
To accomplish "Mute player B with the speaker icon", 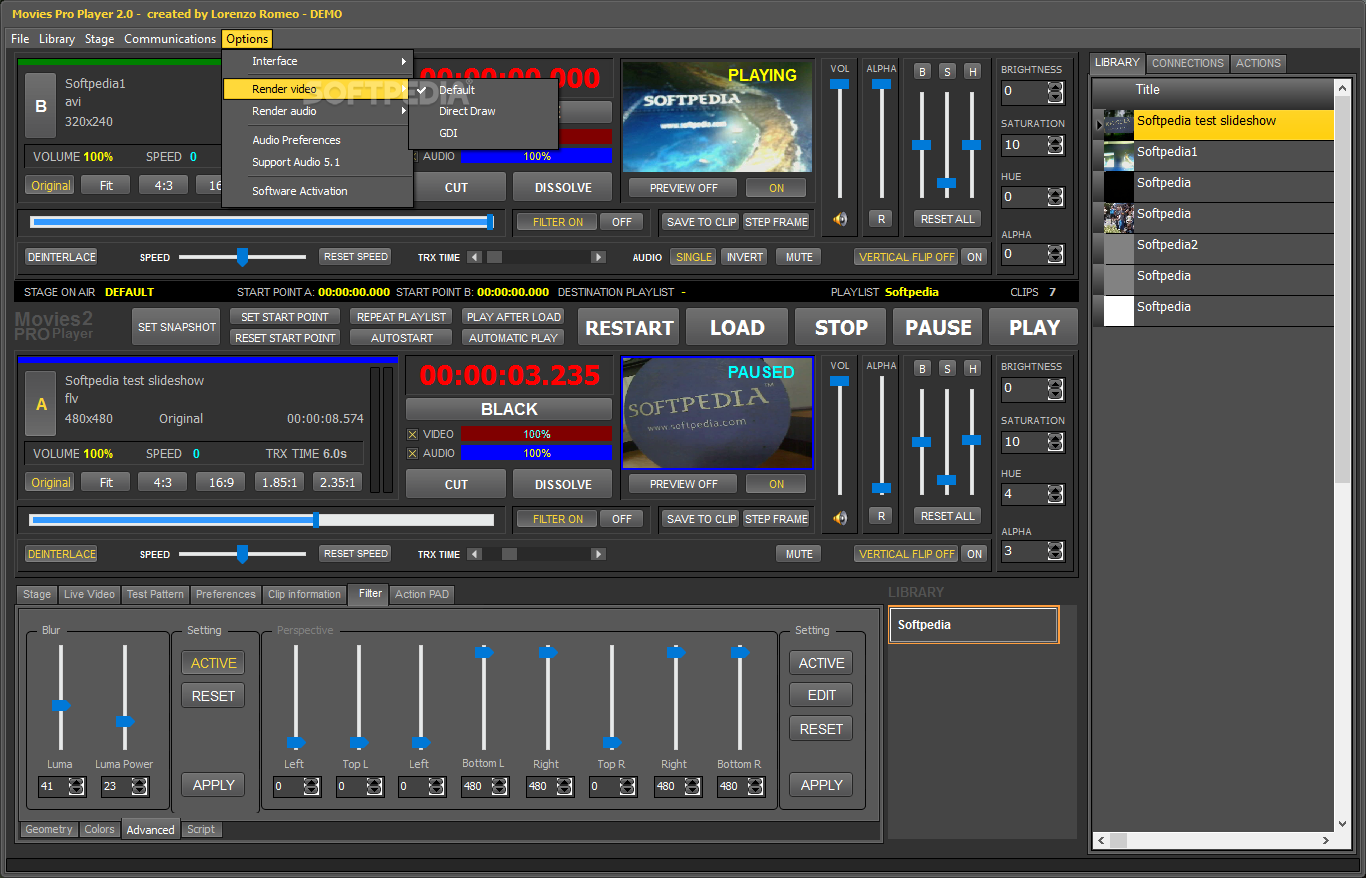I will pos(840,219).
